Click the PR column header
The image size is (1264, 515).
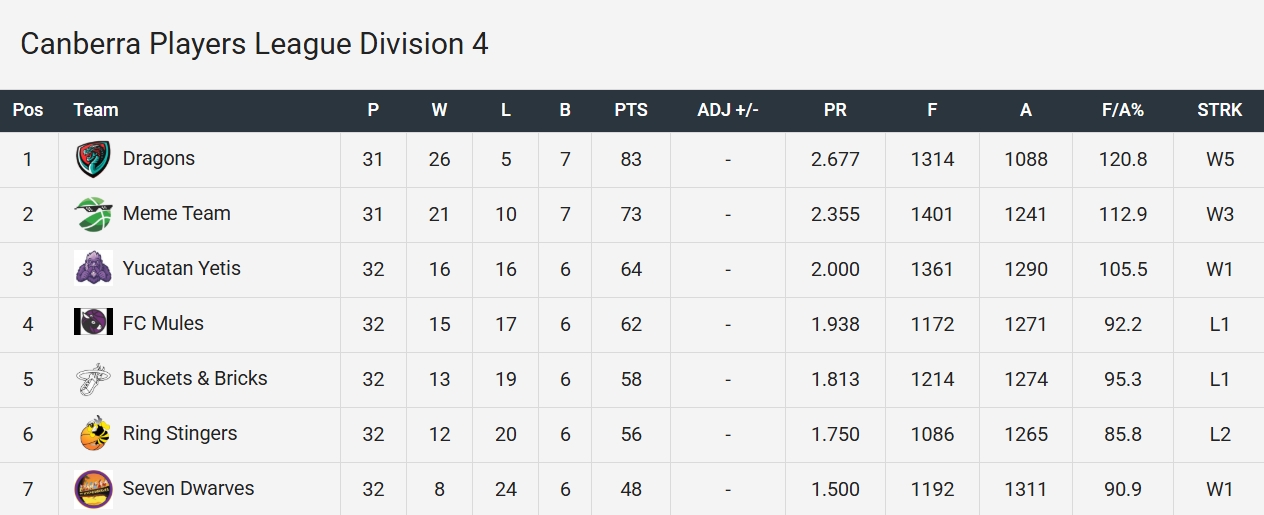click(x=835, y=110)
